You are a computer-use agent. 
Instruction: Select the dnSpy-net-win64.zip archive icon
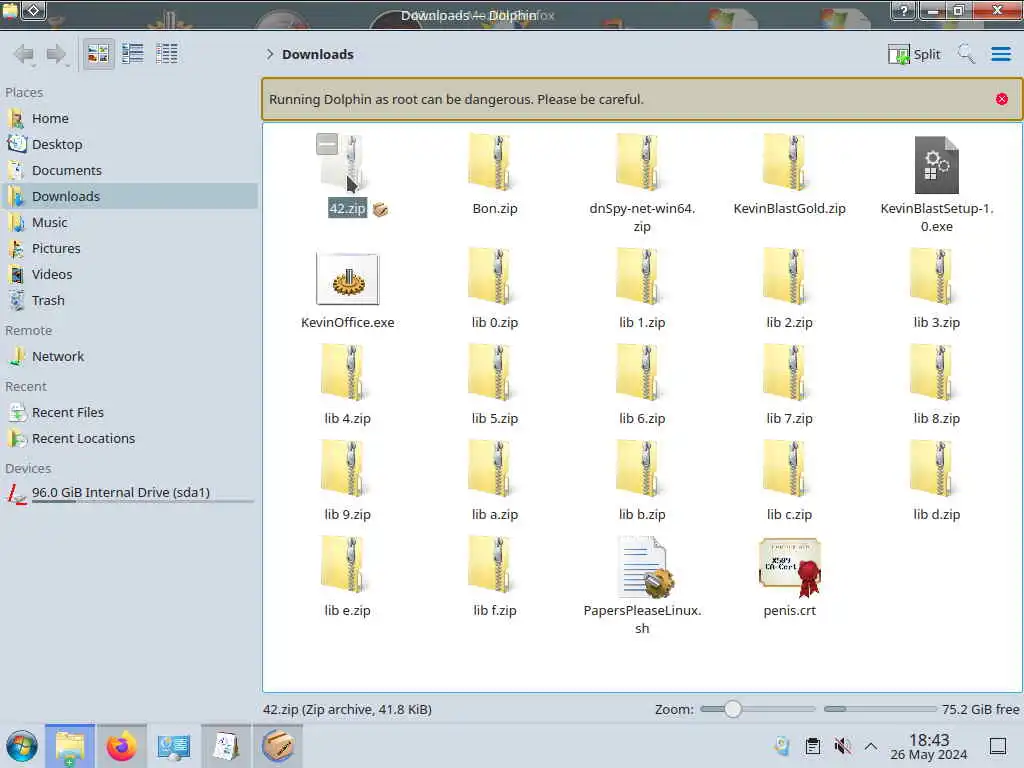pos(642,163)
